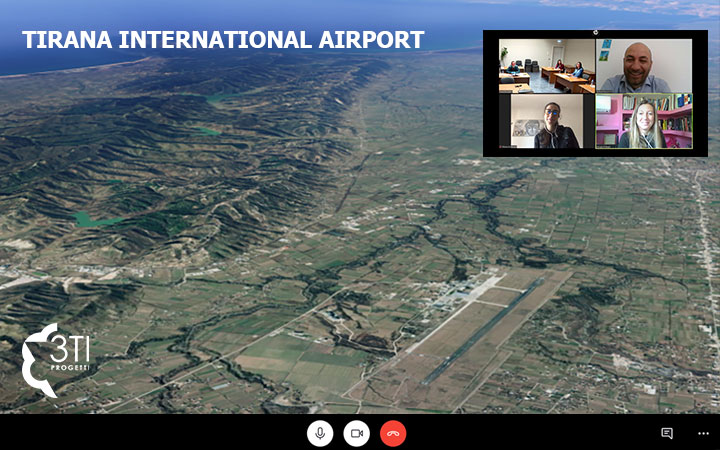Select the bald smiling man's video tile
Viewport: 720px width, 450px height.
pos(644,66)
